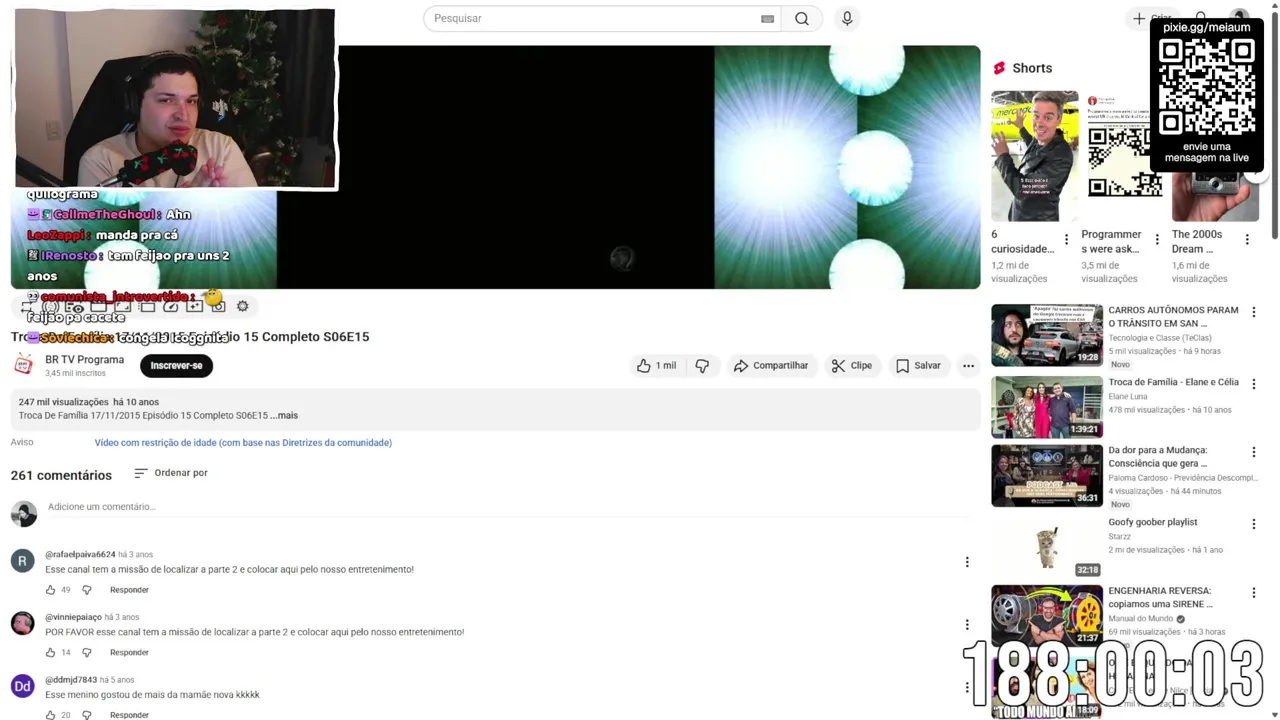This screenshot has height=720, width=1280.
Task: Open '6 curiosidade...' short thumbnail
Action: point(1035,156)
